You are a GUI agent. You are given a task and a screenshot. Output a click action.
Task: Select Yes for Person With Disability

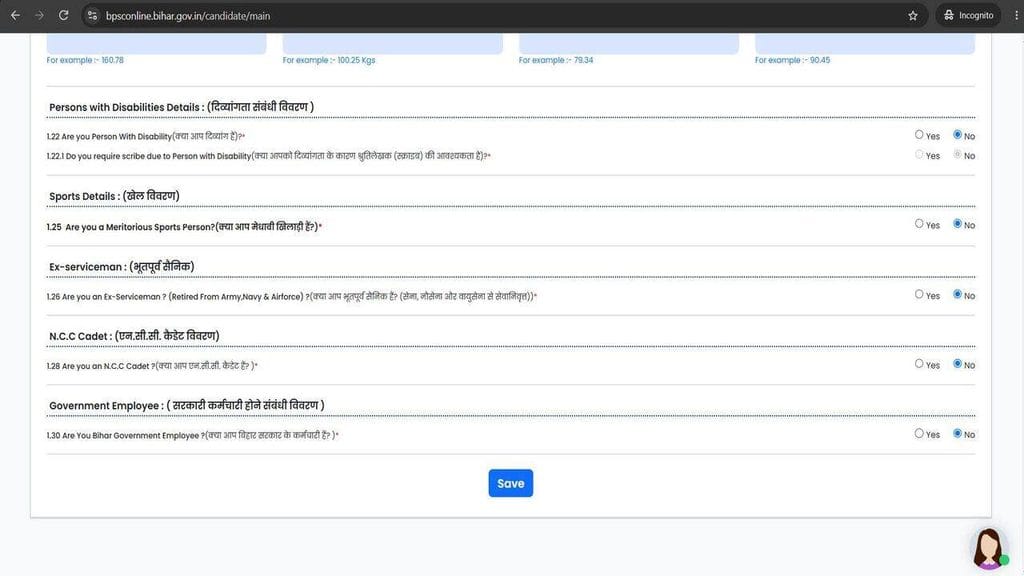pyautogui.click(x=919, y=135)
